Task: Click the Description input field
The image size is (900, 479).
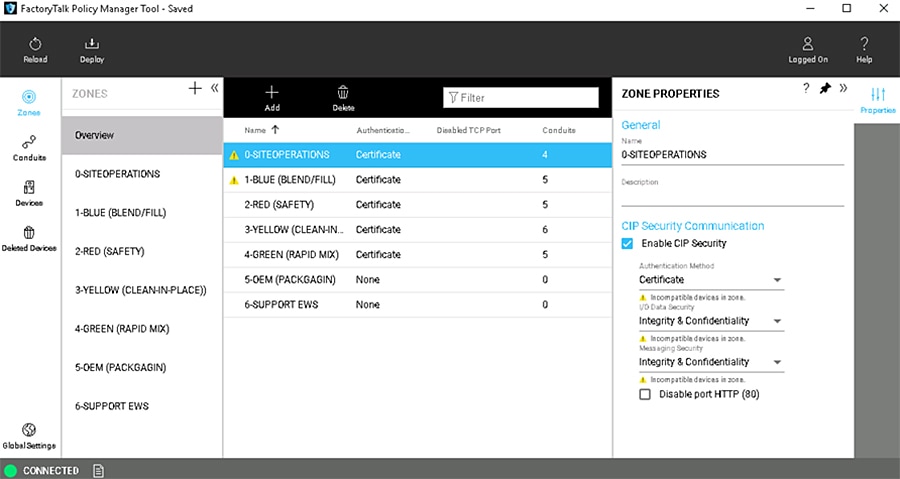Action: click(732, 196)
